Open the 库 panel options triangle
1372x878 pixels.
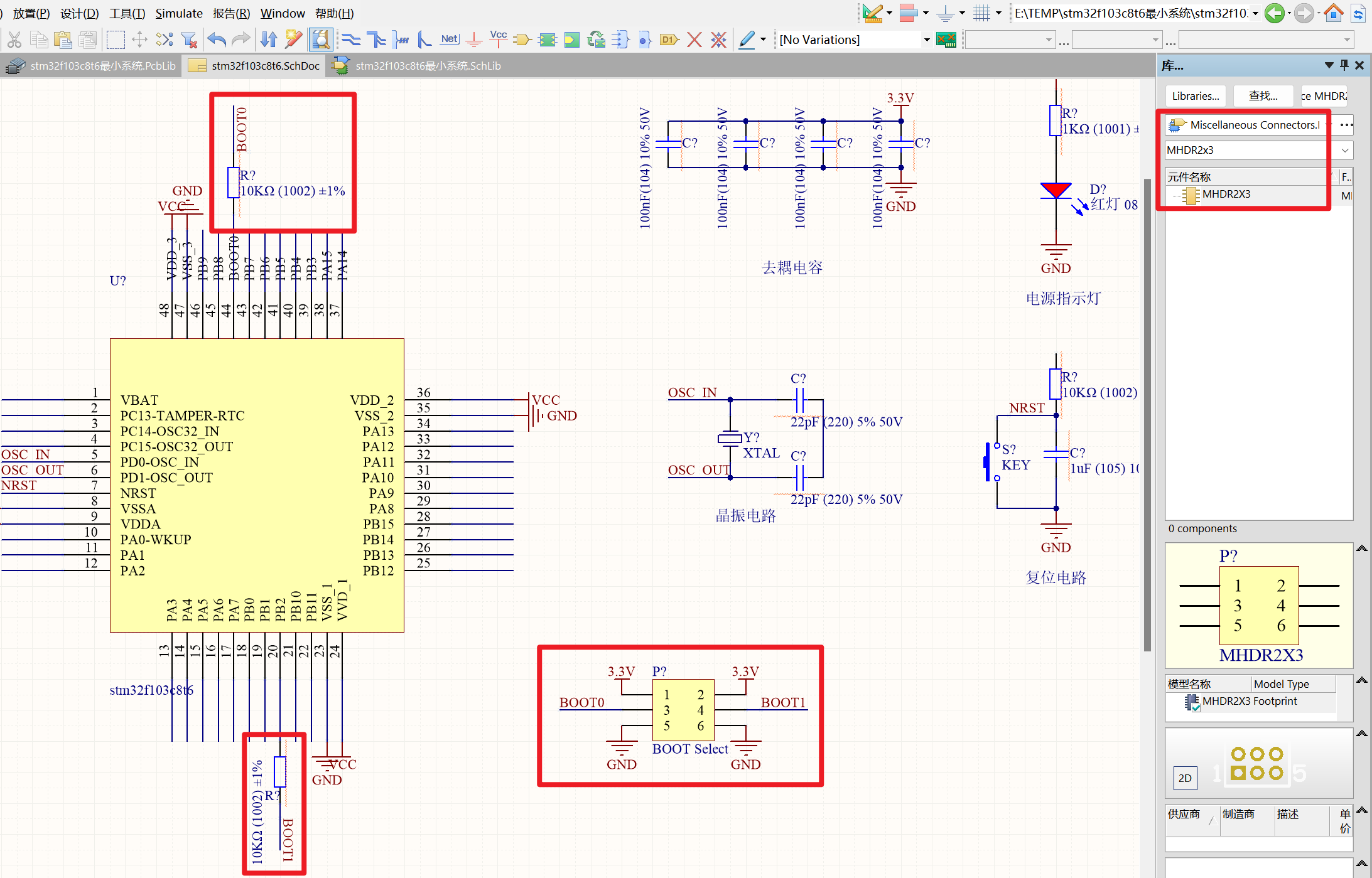point(1329,65)
